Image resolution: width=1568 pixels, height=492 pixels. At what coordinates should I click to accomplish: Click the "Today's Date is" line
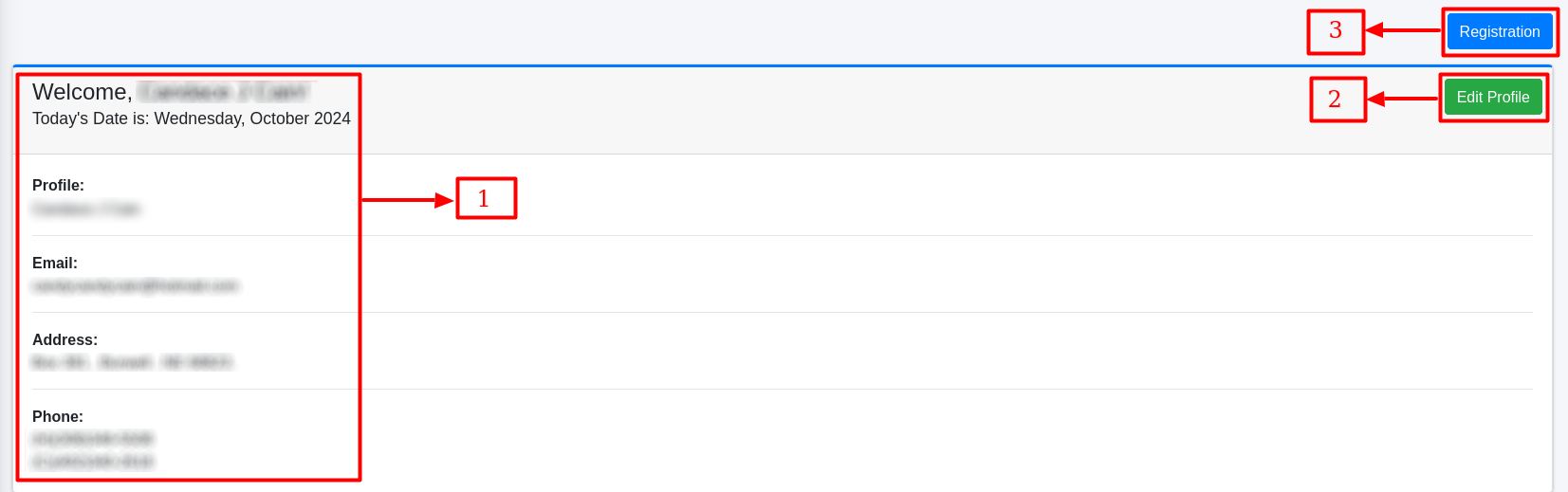(x=191, y=118)
